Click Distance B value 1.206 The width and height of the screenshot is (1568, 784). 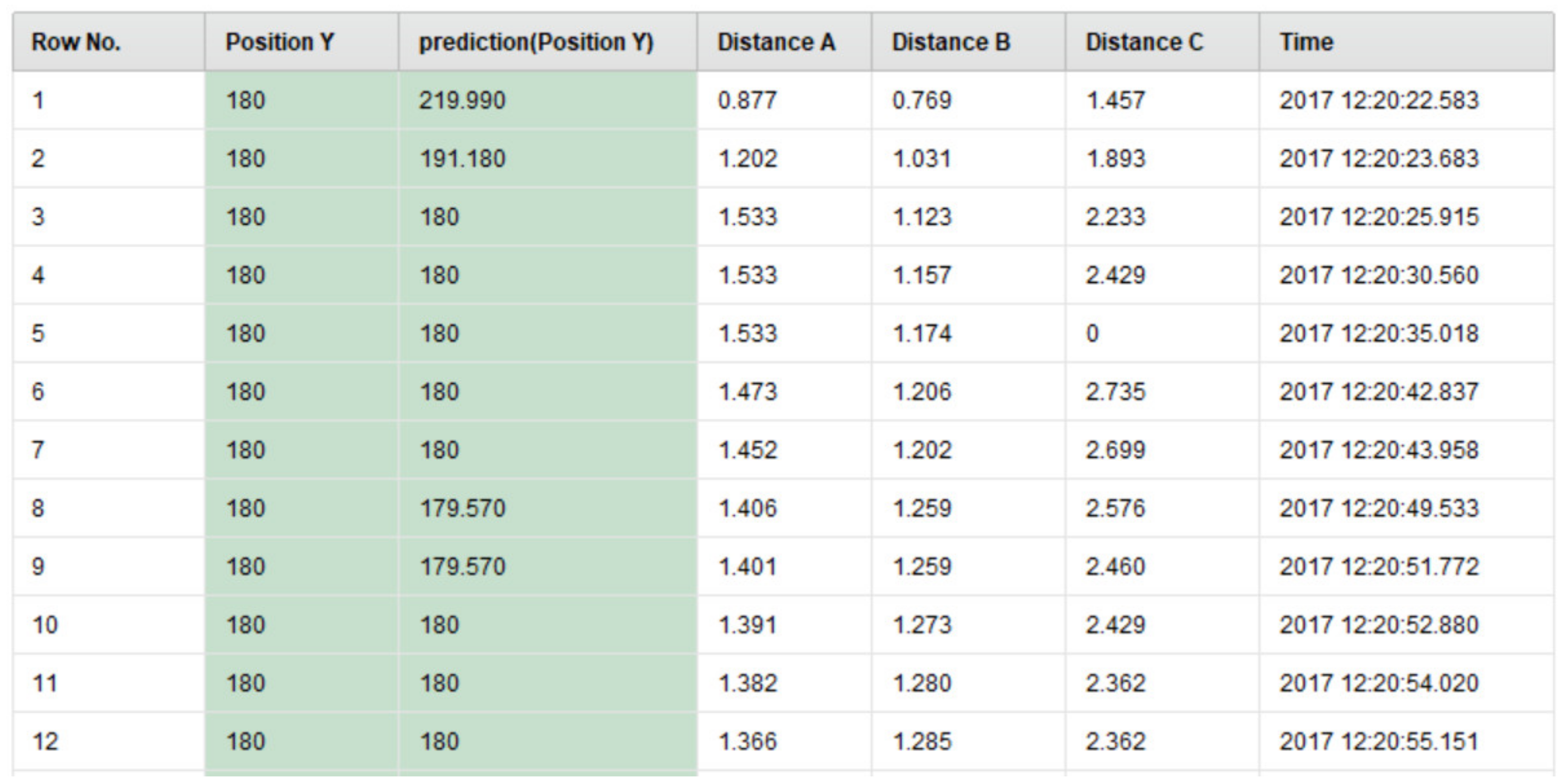pyautogui.click(x=969, y=392)
